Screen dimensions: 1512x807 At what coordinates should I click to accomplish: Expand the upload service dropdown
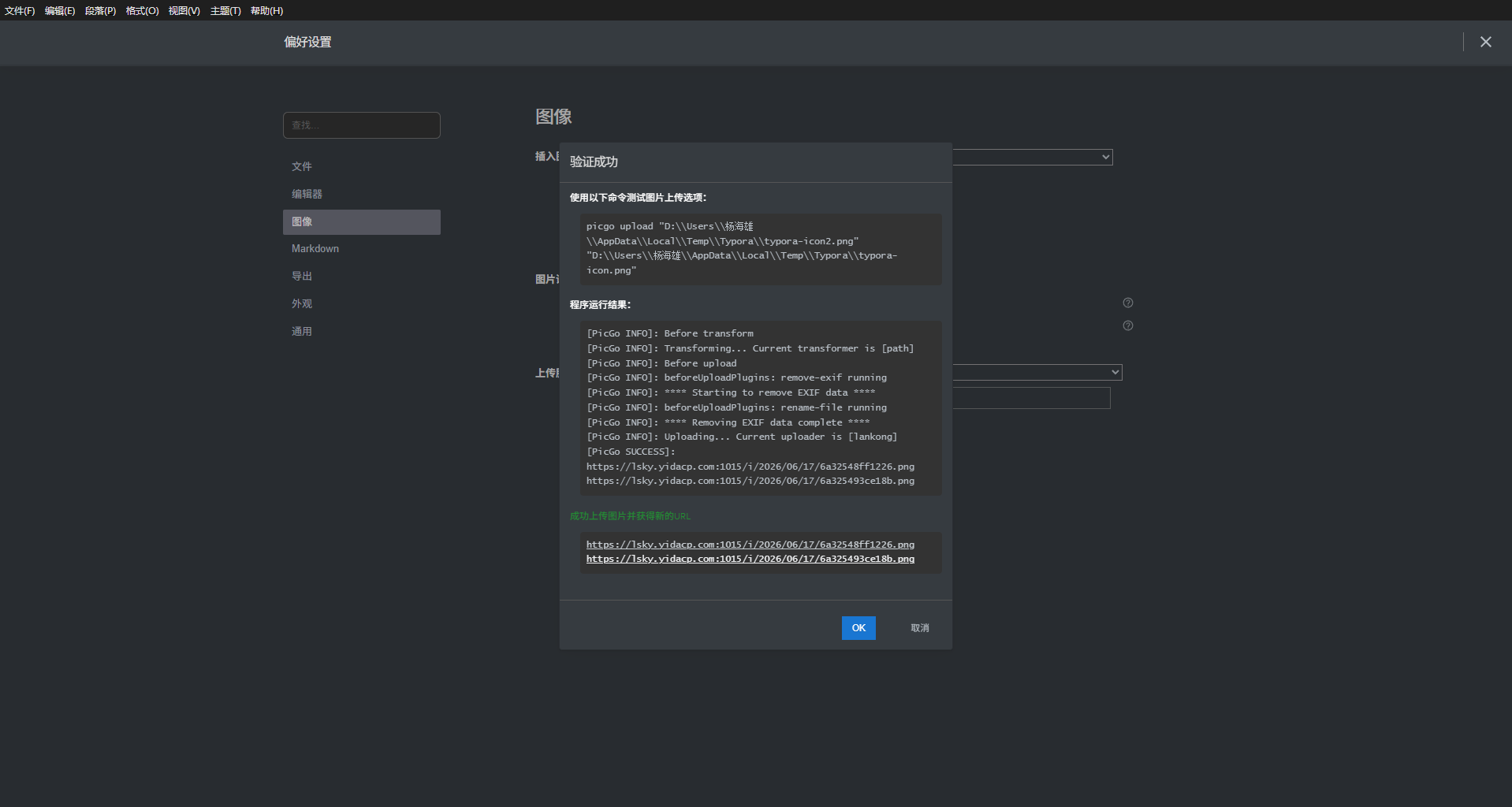tap(1037, 372)
